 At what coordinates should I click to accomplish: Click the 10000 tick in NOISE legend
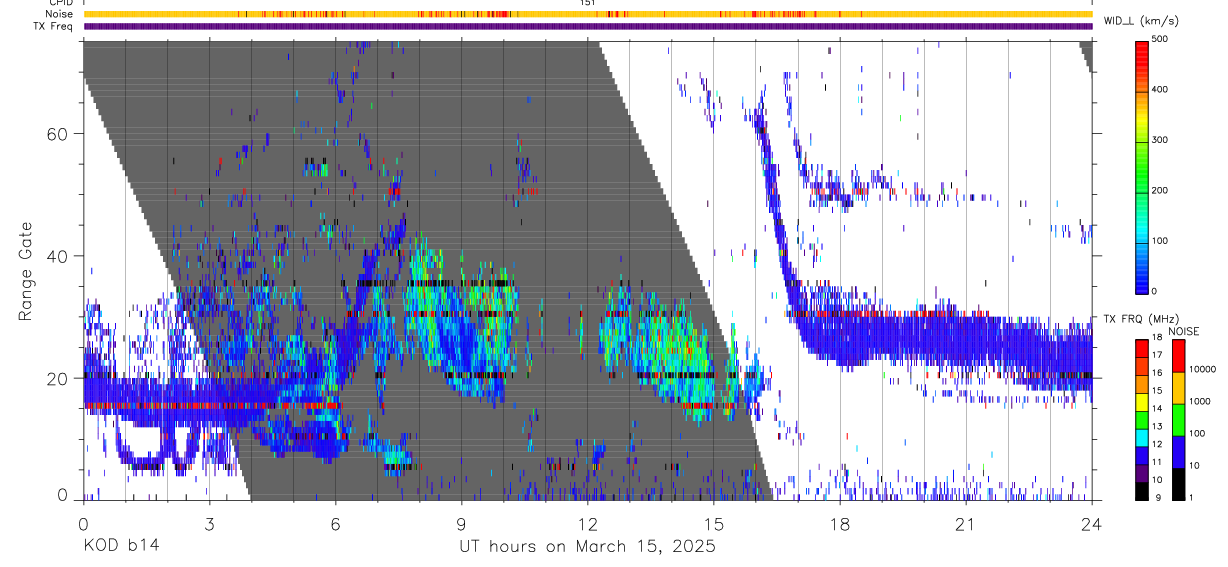click(1202, 369)
